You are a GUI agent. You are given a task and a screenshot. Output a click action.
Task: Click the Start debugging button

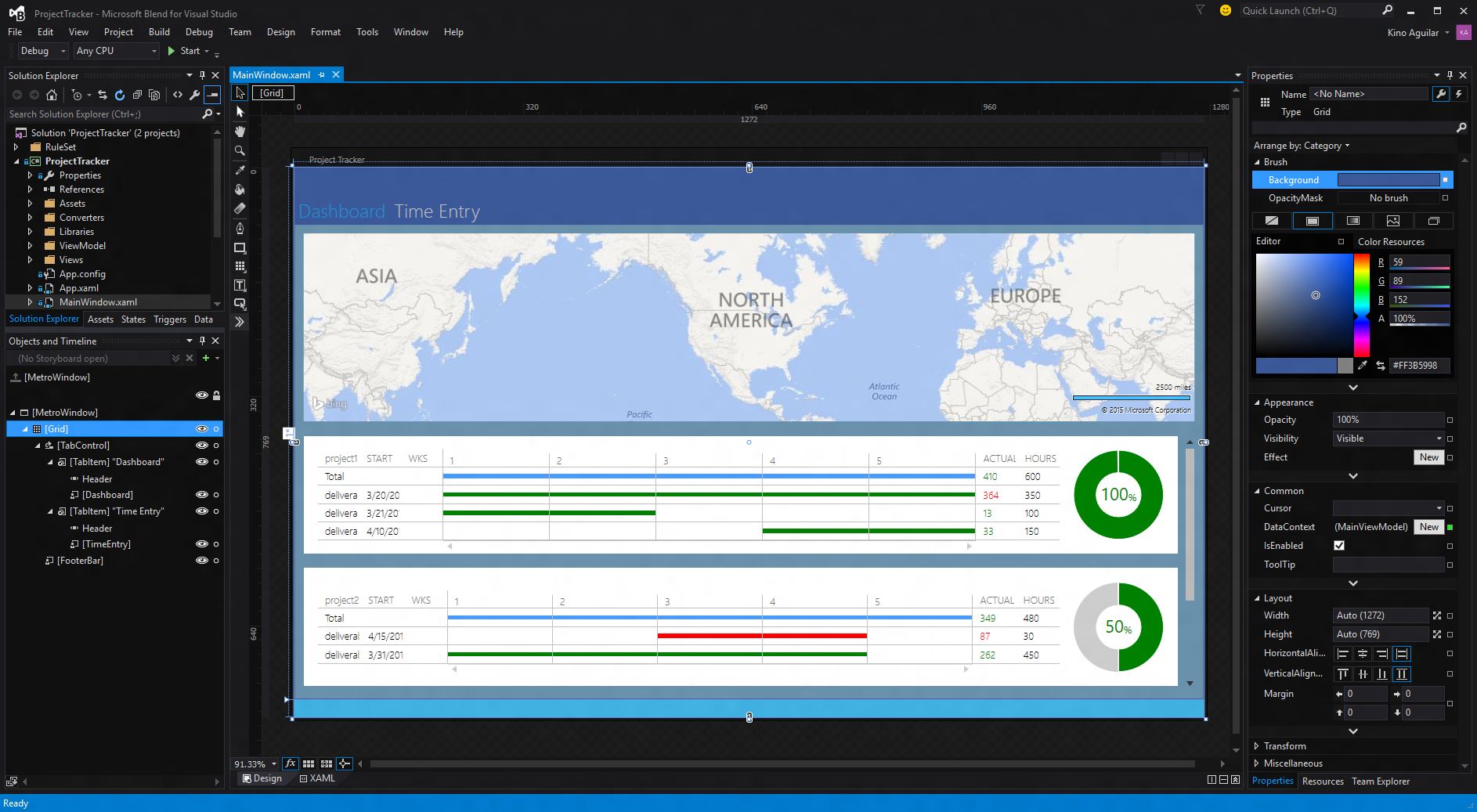click(184, 51)
